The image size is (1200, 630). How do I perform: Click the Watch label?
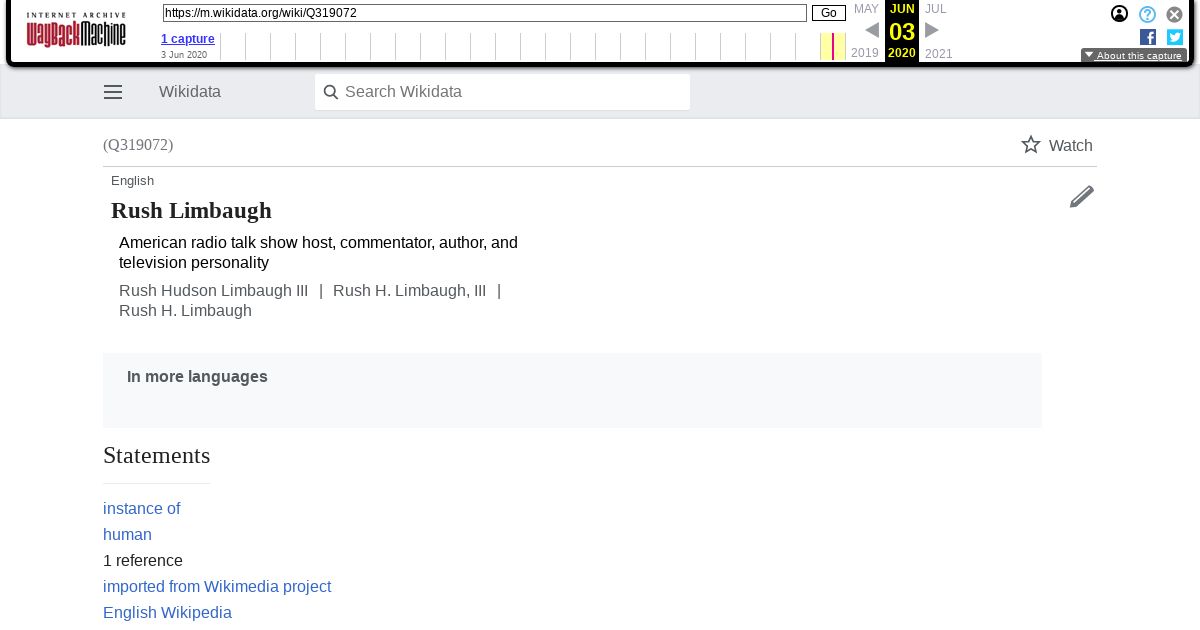1071,146
